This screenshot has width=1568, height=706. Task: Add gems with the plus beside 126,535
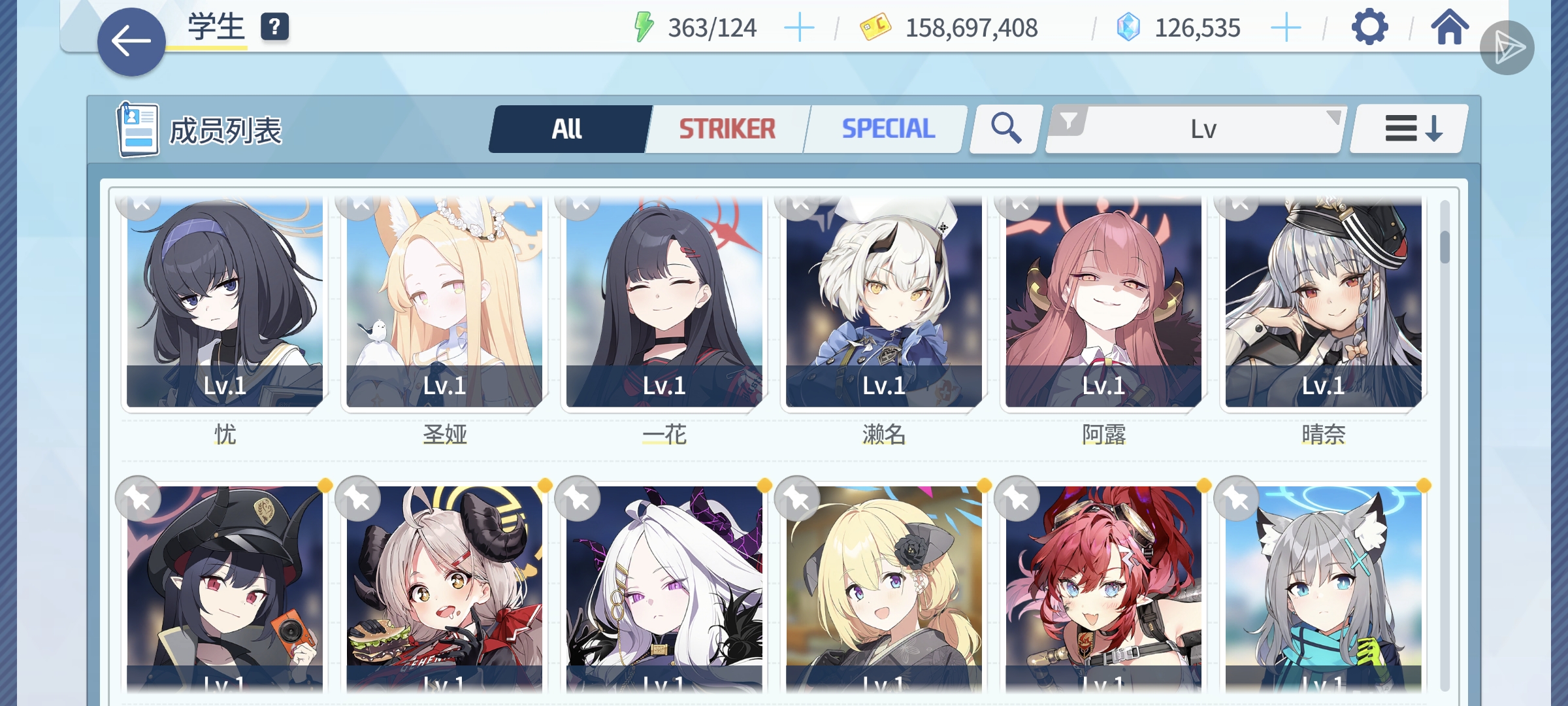click(x=1286, y=27)
